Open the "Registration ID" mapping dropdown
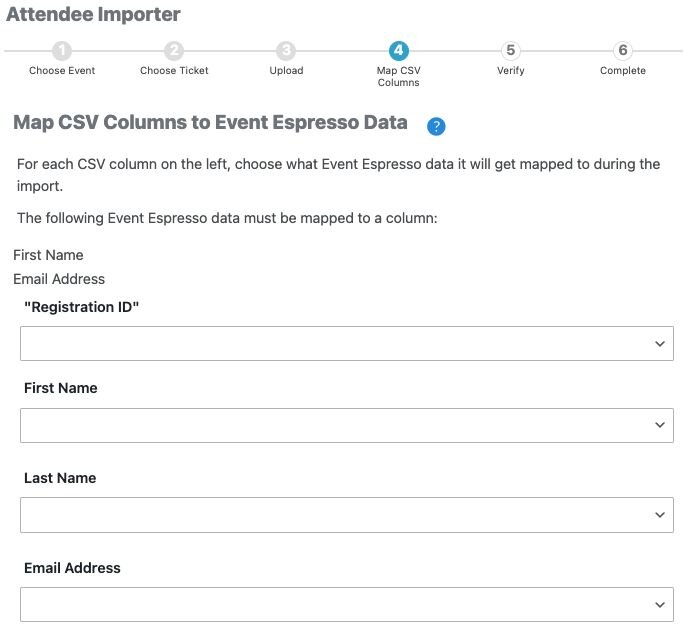The width and height of the screenshot is (694, 633). [x=346, y=343]
